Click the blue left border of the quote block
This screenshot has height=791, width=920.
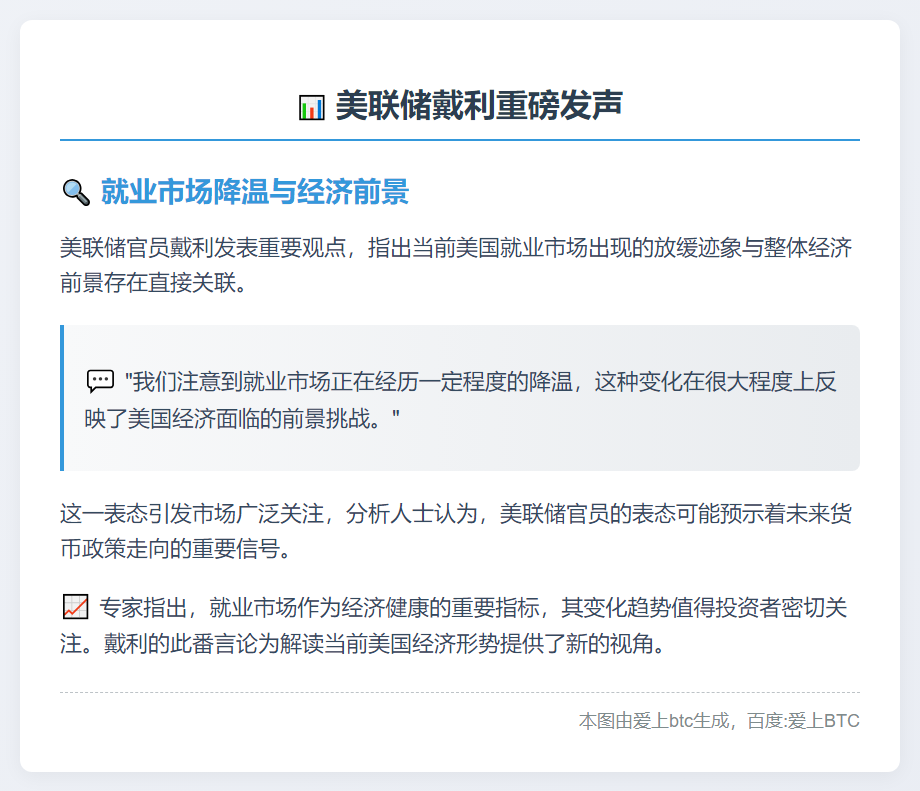coord(62,397)
